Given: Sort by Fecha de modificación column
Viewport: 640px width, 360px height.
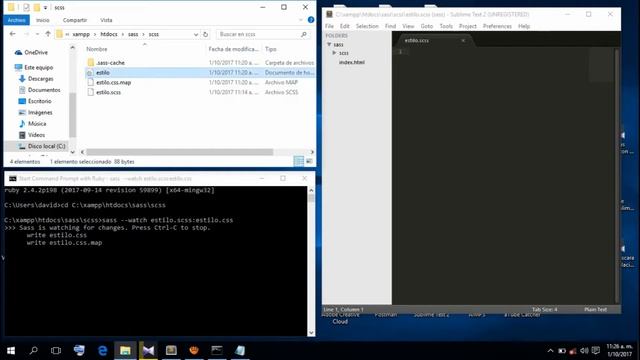Looking at the screenshot, I should pyautogui.click(x=233, y=49).
